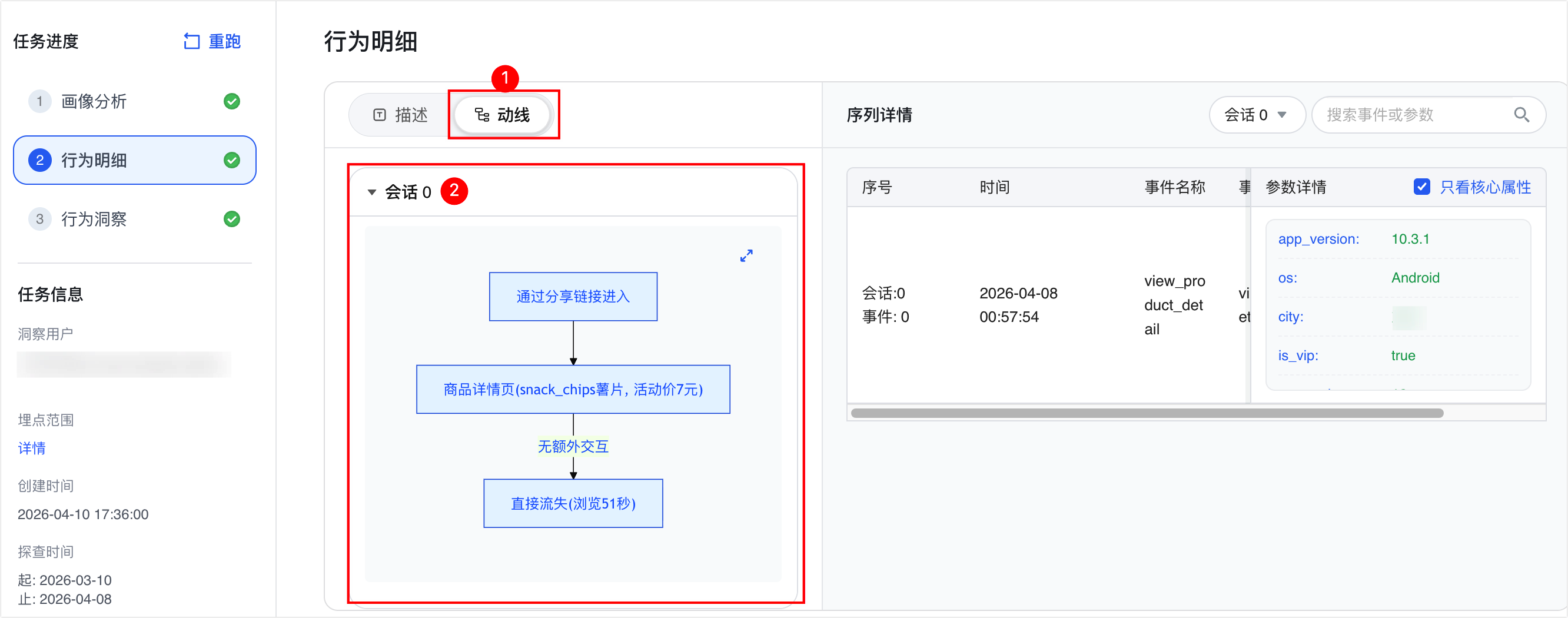Image resolution: width=1568 pixels, height=618 pixels.
Task: Click the 创建时间 value 2026-04-10 17:36:00
Action: 83,514
